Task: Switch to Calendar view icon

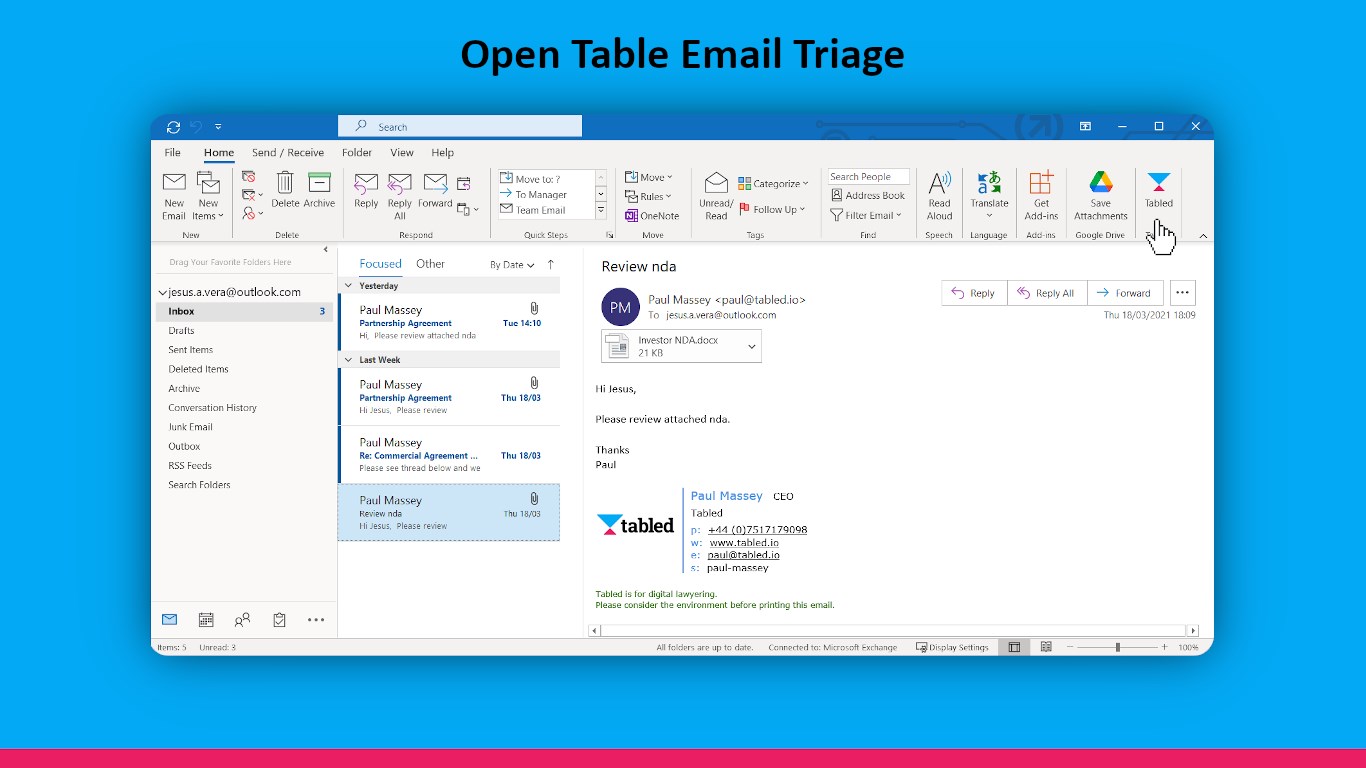Action: pos(206,620)
